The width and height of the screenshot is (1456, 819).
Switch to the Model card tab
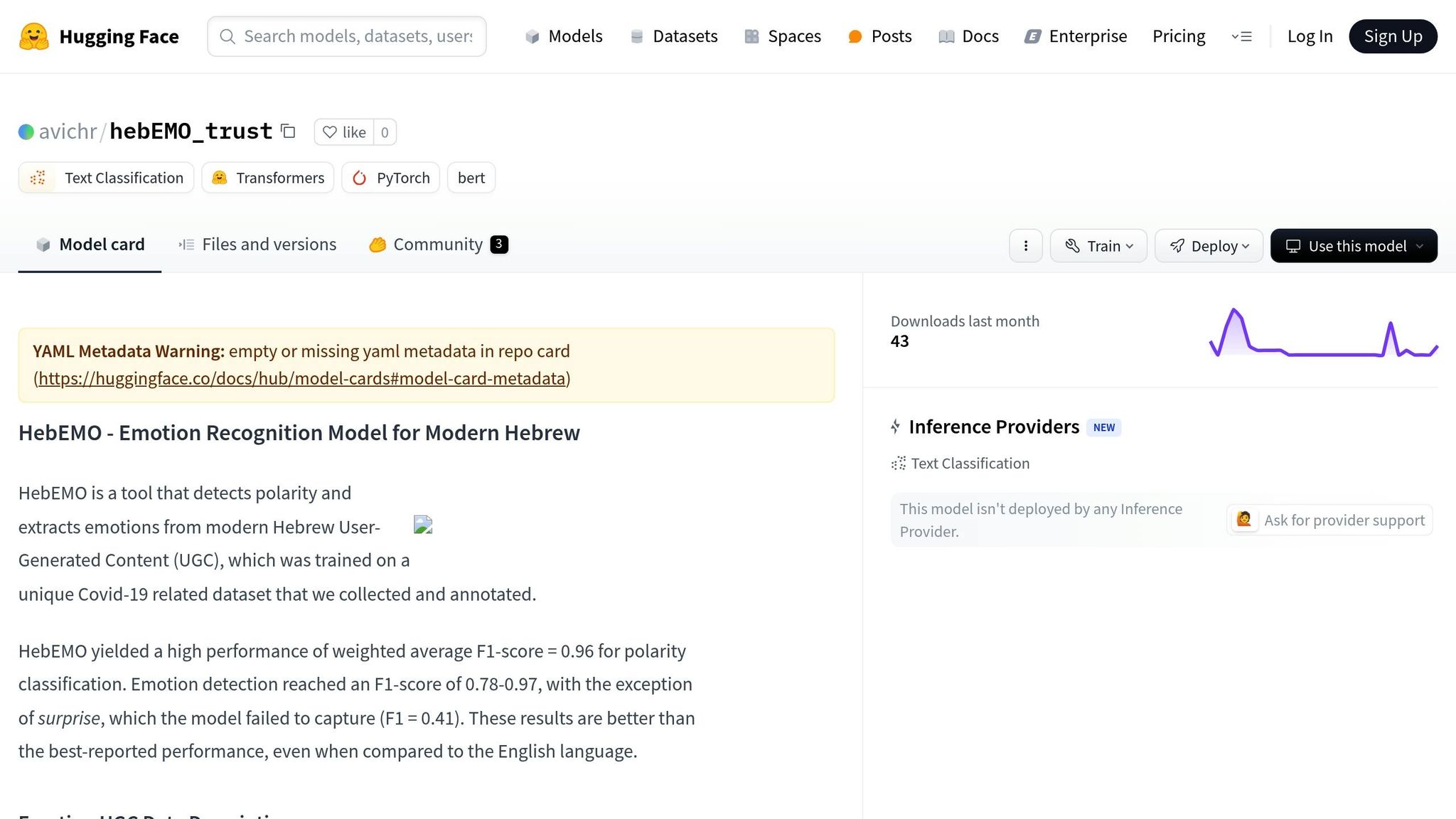(90, 245)
